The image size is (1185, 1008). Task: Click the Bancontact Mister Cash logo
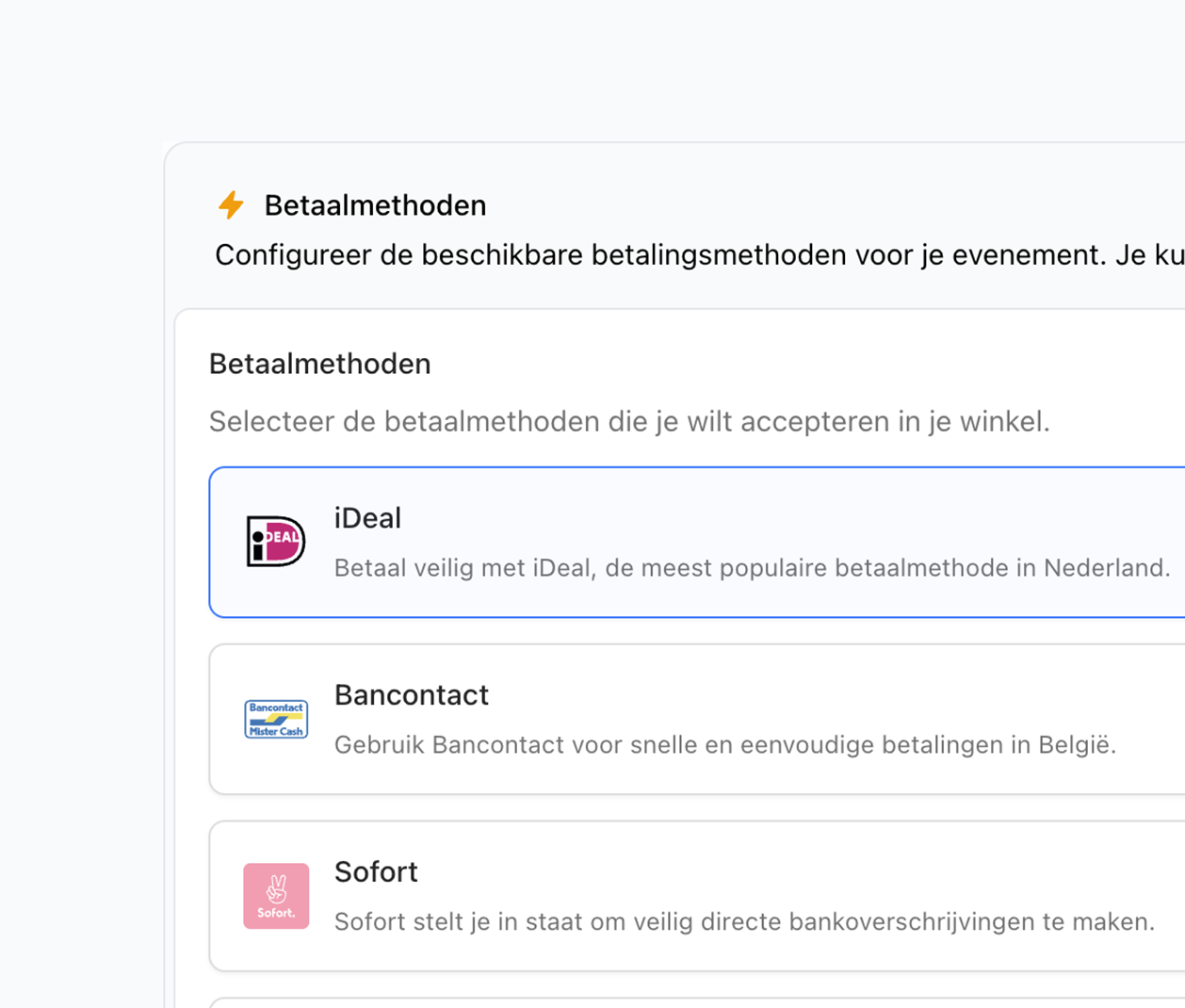[x=275, y=719]
